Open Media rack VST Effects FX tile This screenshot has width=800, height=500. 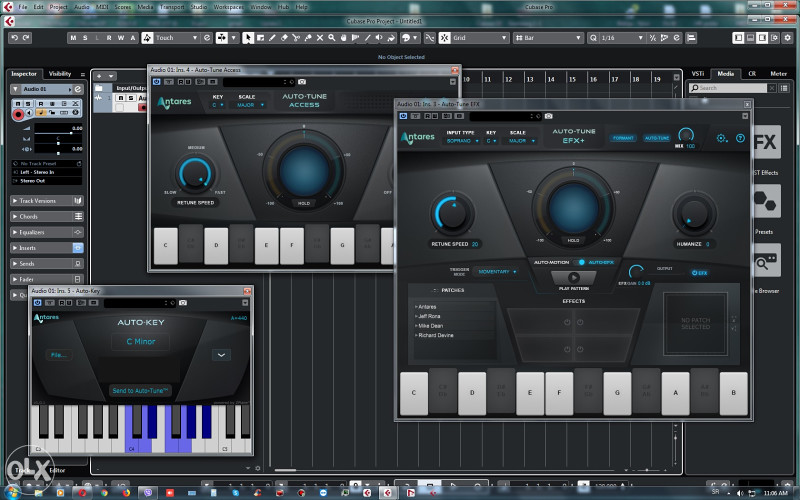coord(766,142)
